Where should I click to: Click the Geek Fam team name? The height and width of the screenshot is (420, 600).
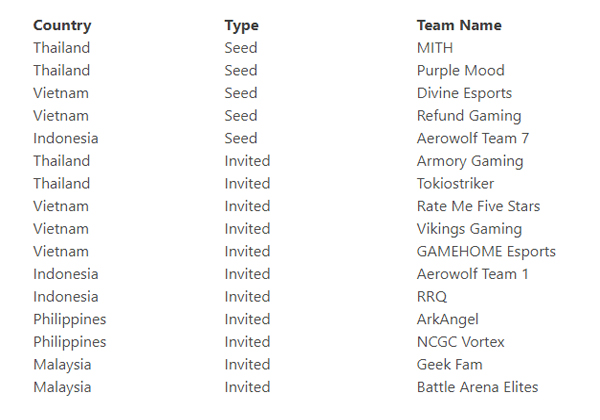[x=450, y=365]
